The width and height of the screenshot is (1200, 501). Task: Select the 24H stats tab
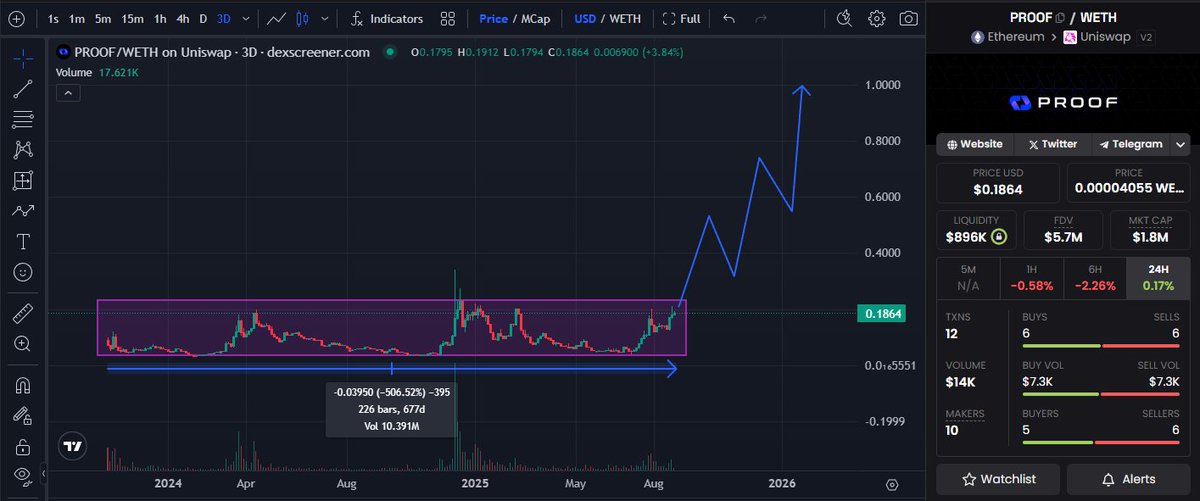(x=1156, y=277)
